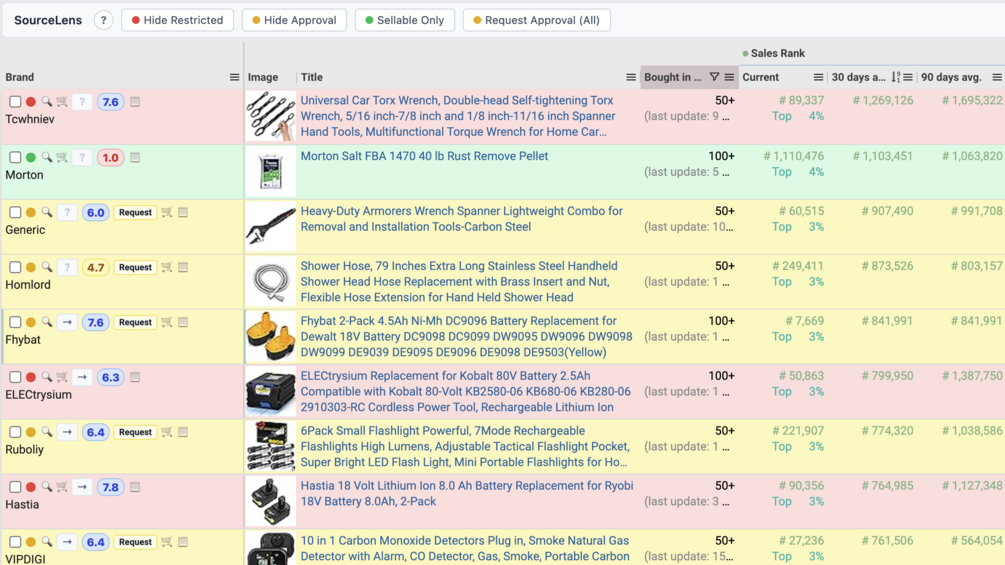The image size is (1005, 565).
Task: Open the Shower Hose 79 Inches title link
Action: pos(459,282)
